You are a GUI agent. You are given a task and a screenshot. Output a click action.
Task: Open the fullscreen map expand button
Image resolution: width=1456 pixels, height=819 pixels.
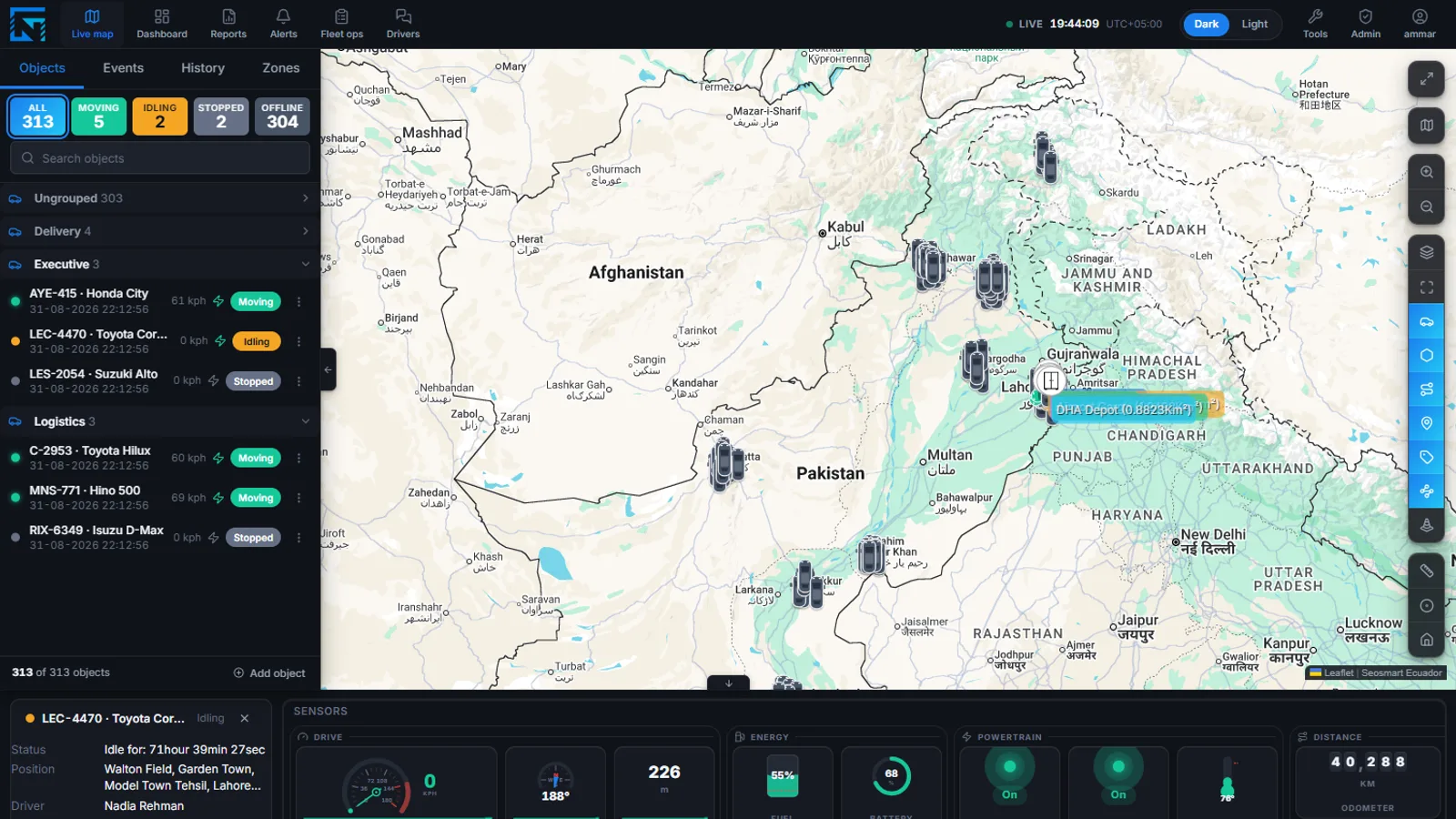coord(1426,79)
